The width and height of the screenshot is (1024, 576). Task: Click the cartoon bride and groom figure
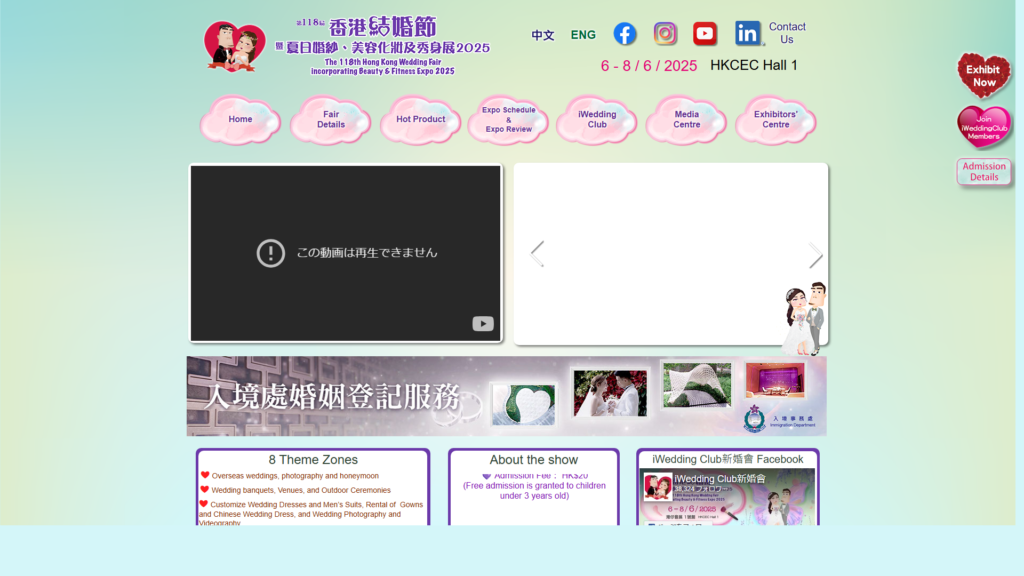point(805,319)
